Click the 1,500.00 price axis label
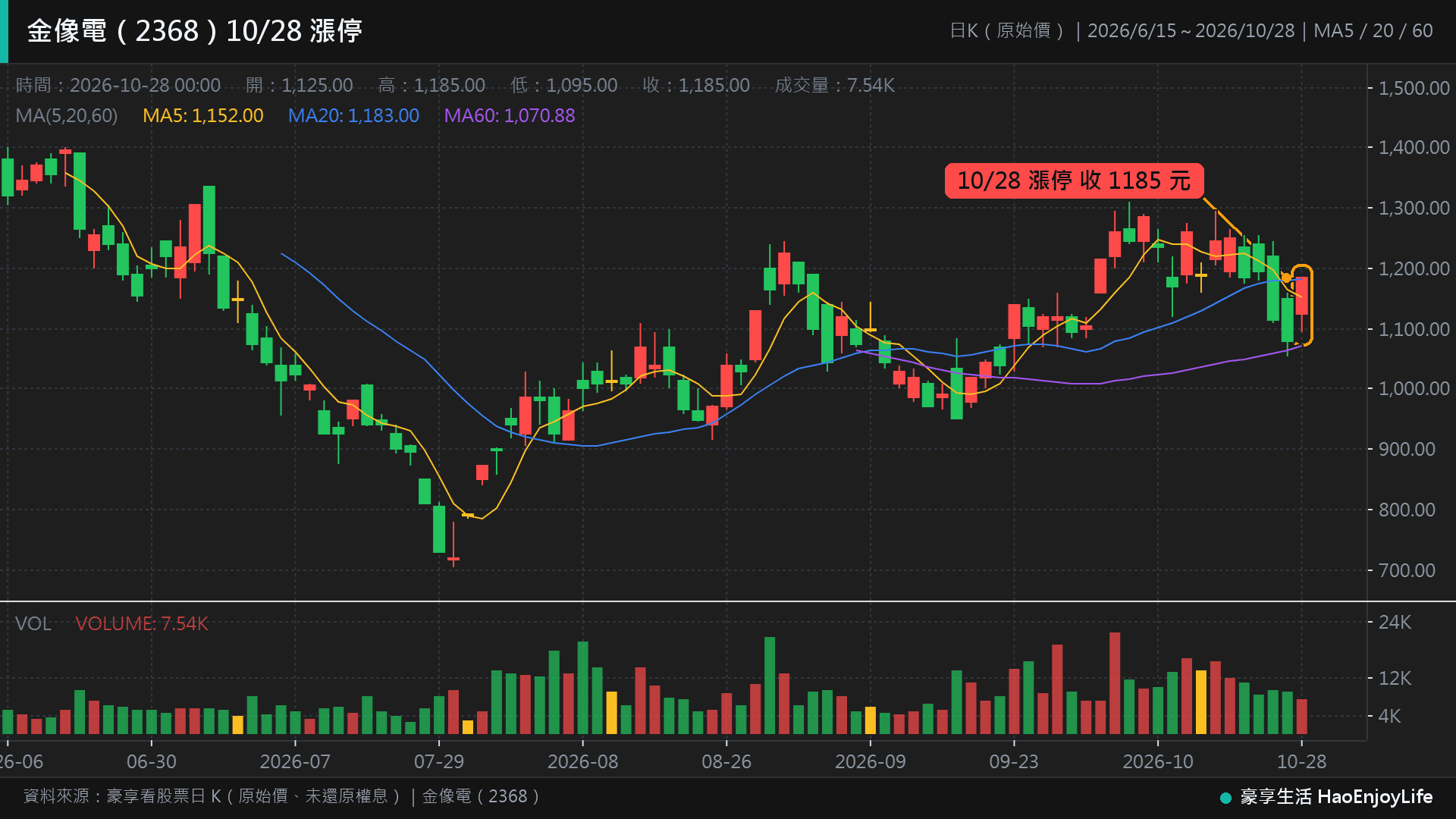1456x819 pixels. [1414, 88]
